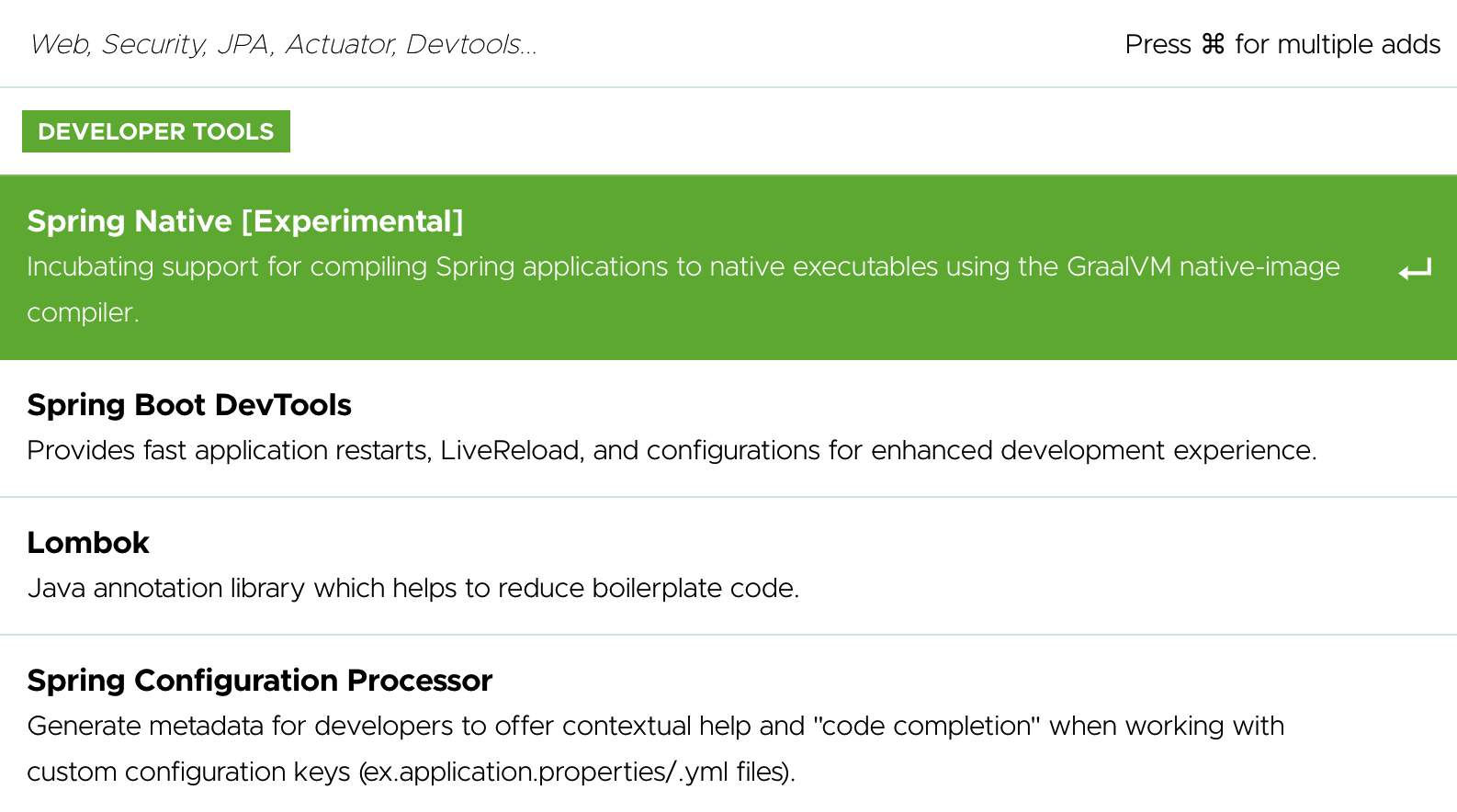Add the Lombok dependency
The width and height of the screenshot is (1457, 812).
tap(728, 566)
